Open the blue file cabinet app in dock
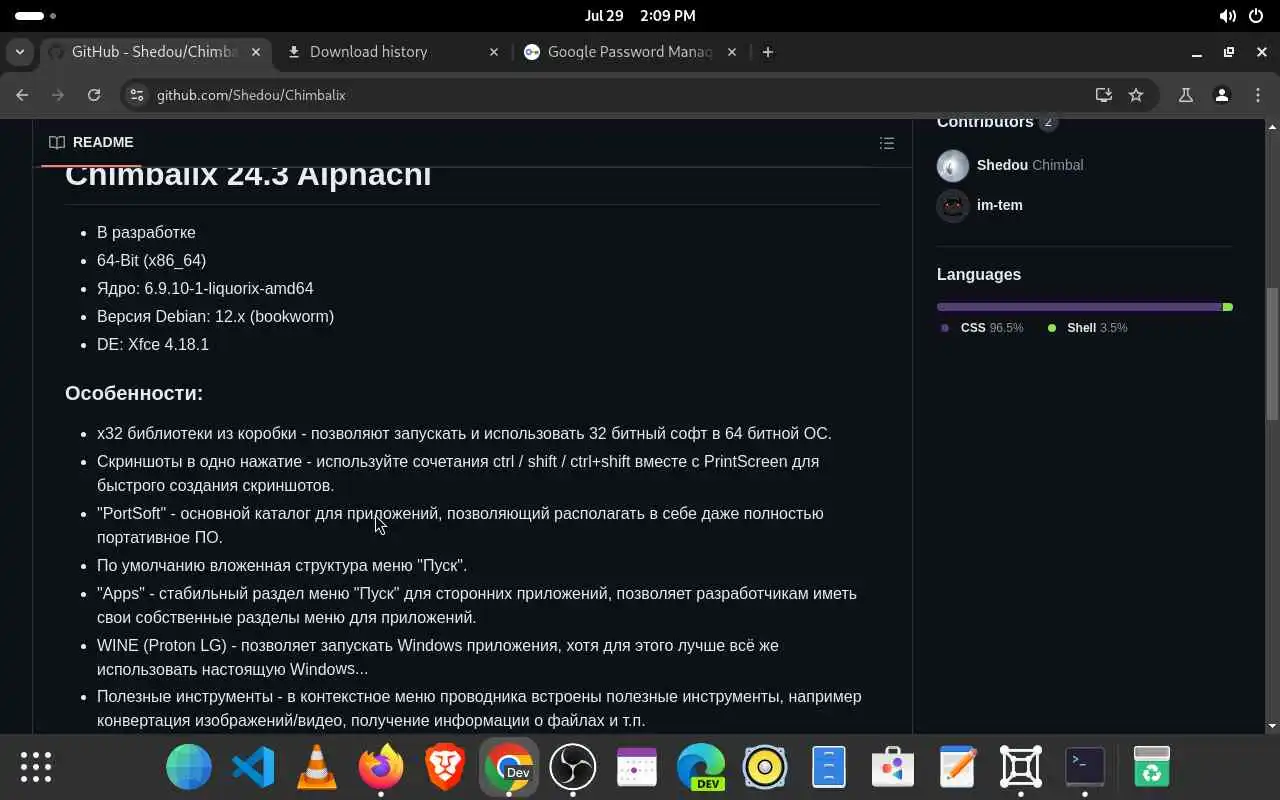The image size is (1280, 800). point(829,767)
